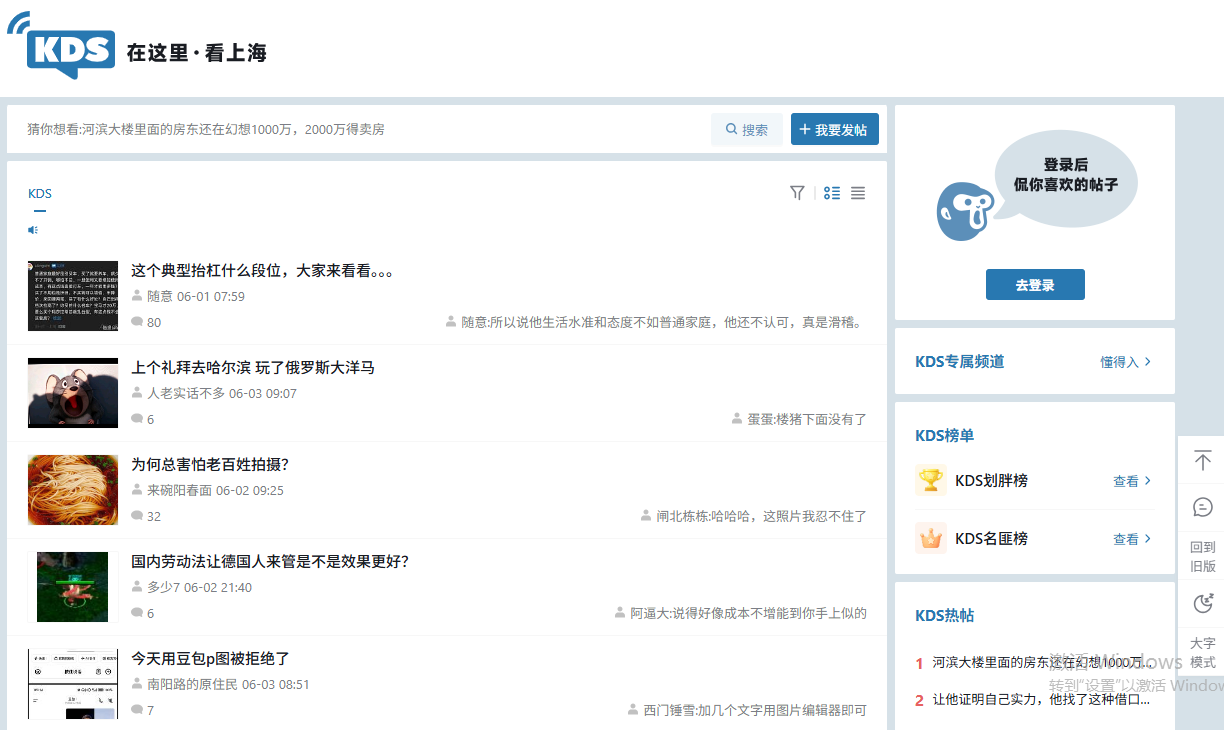
Task: Jump back to top with arrow icon
Action: (1203, 461)
